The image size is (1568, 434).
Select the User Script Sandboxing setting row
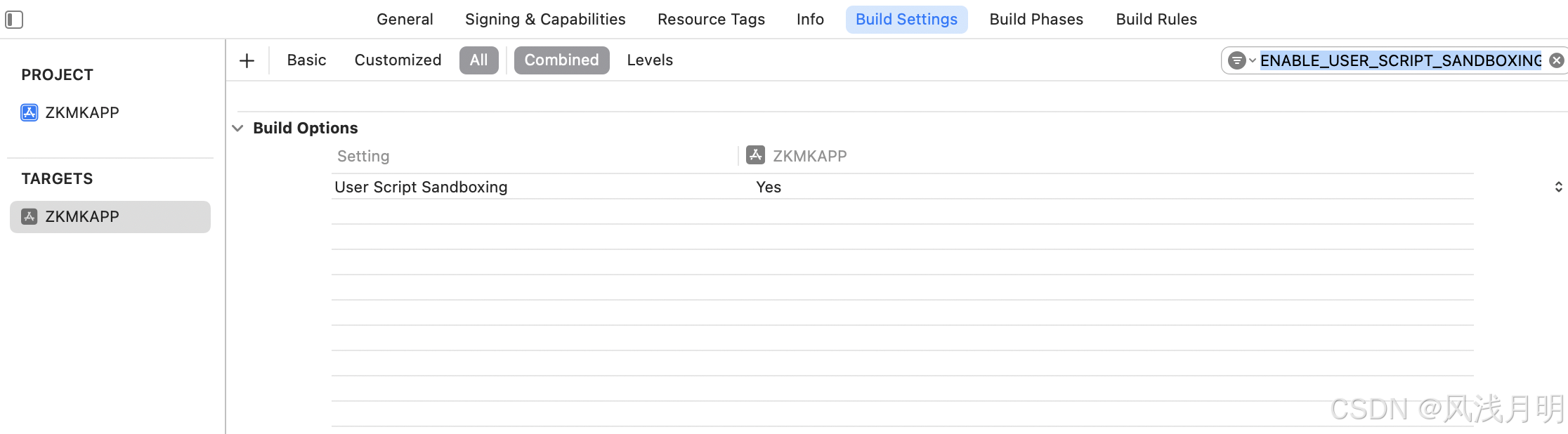pyautogui.click(x=421, y=187)
